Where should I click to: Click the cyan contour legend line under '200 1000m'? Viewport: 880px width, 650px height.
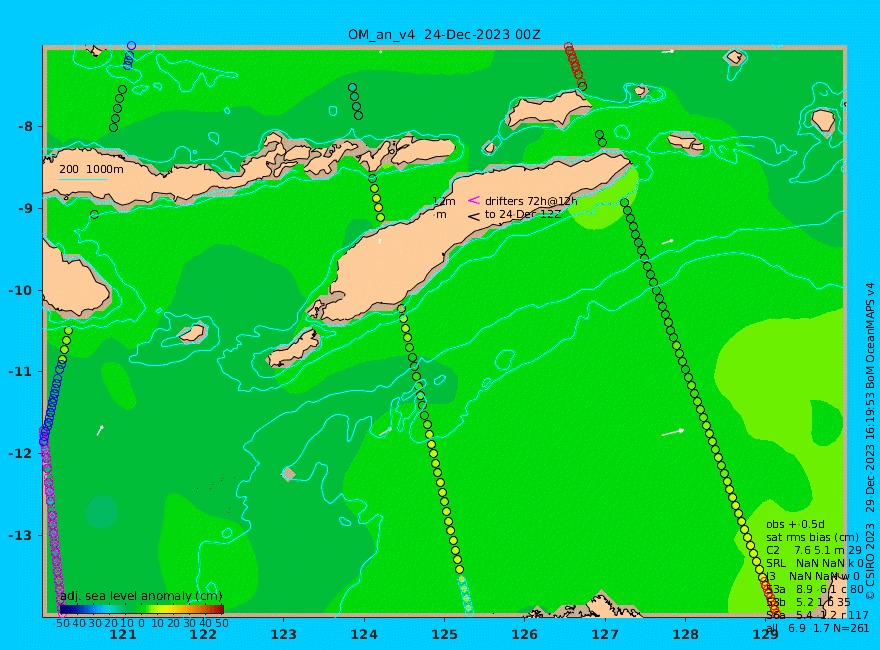(82, 180)
